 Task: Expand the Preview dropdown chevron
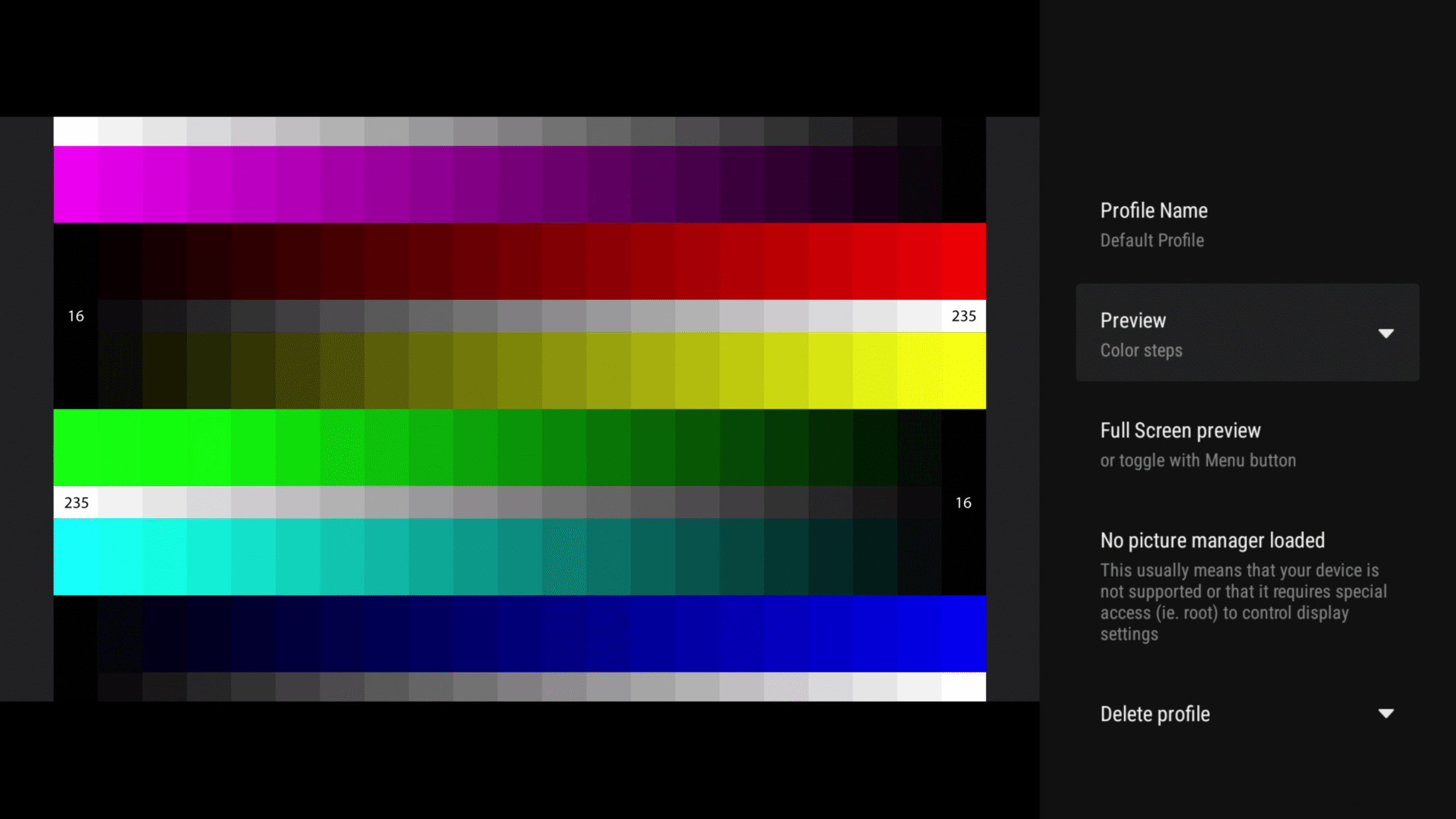pyautogui.click(x=1386, y=333)
